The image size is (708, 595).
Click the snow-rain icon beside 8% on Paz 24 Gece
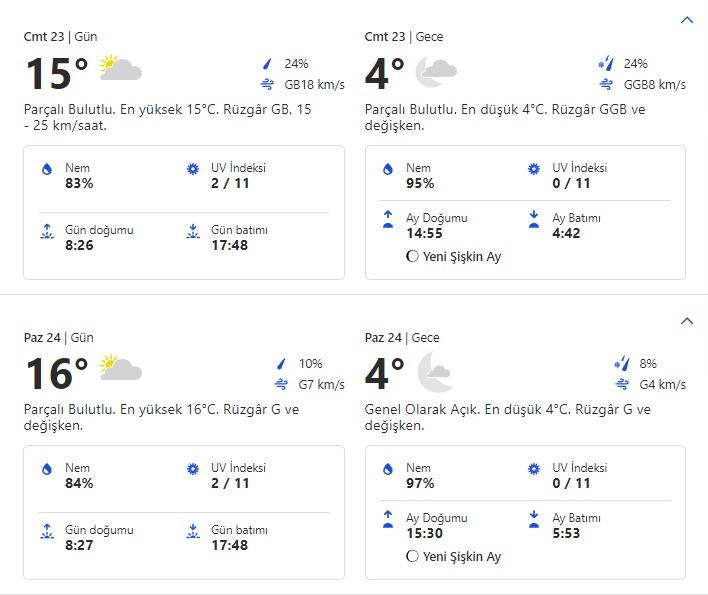621,364
